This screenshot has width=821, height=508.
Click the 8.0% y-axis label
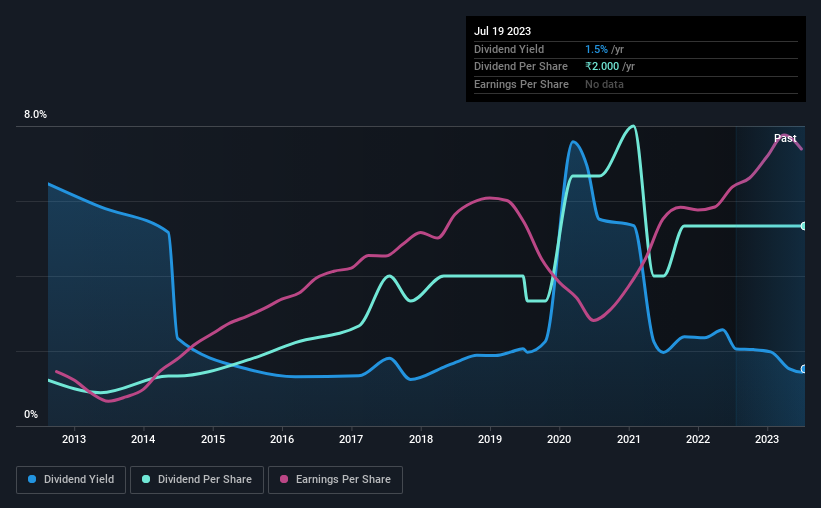[x=35, y=115]
